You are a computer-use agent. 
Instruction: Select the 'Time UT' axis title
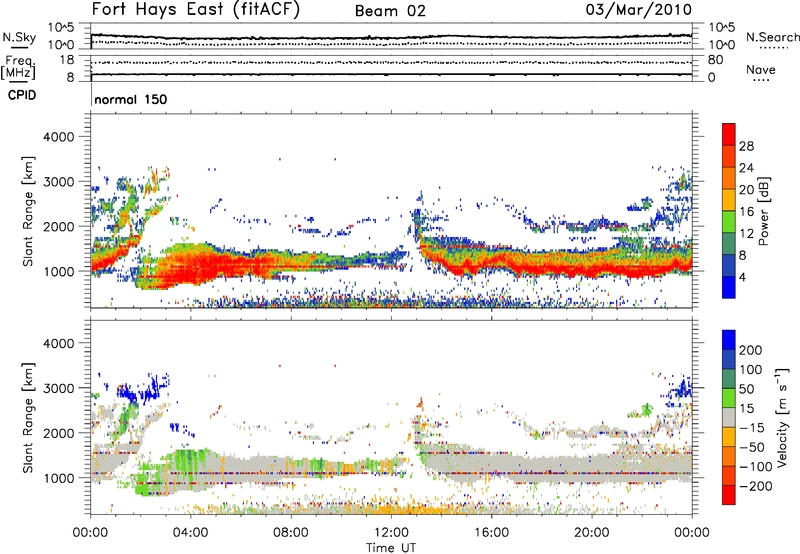[391, 548]
